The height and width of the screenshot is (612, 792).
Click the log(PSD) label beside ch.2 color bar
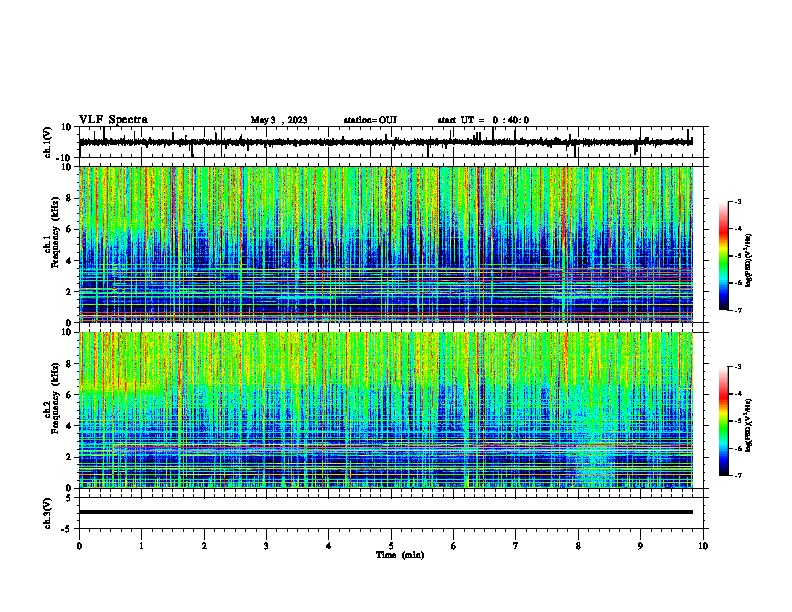click(748, 425)
